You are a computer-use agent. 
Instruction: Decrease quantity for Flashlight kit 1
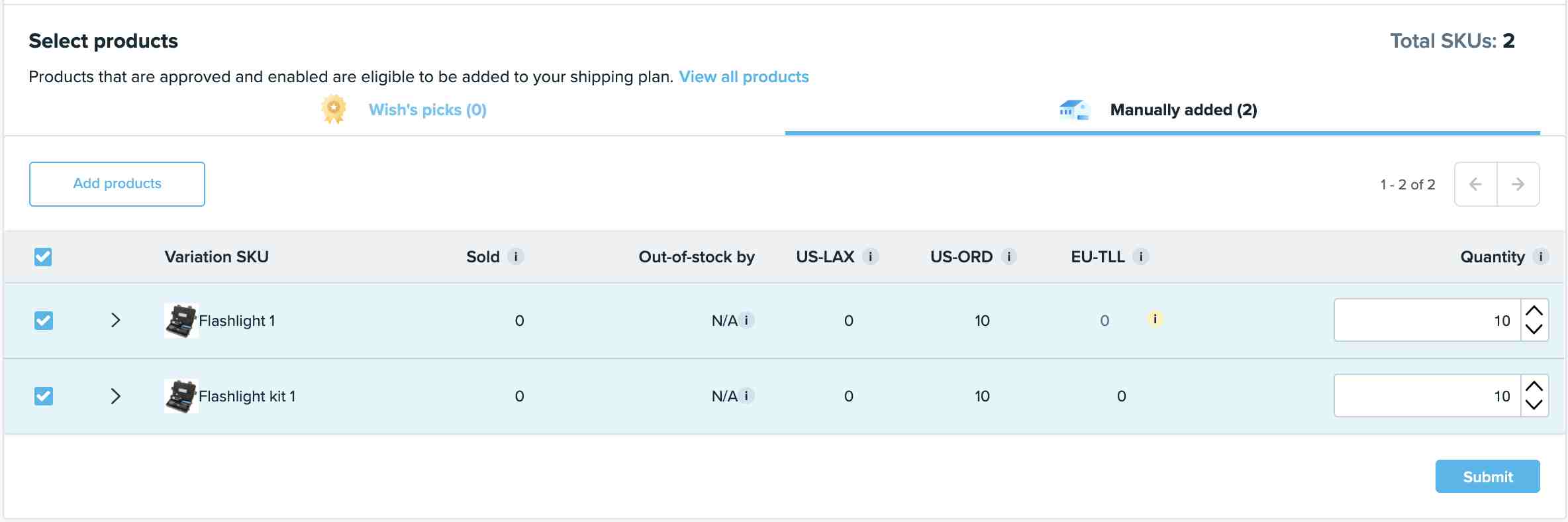pyautogui.click(x=1534, y=405)
